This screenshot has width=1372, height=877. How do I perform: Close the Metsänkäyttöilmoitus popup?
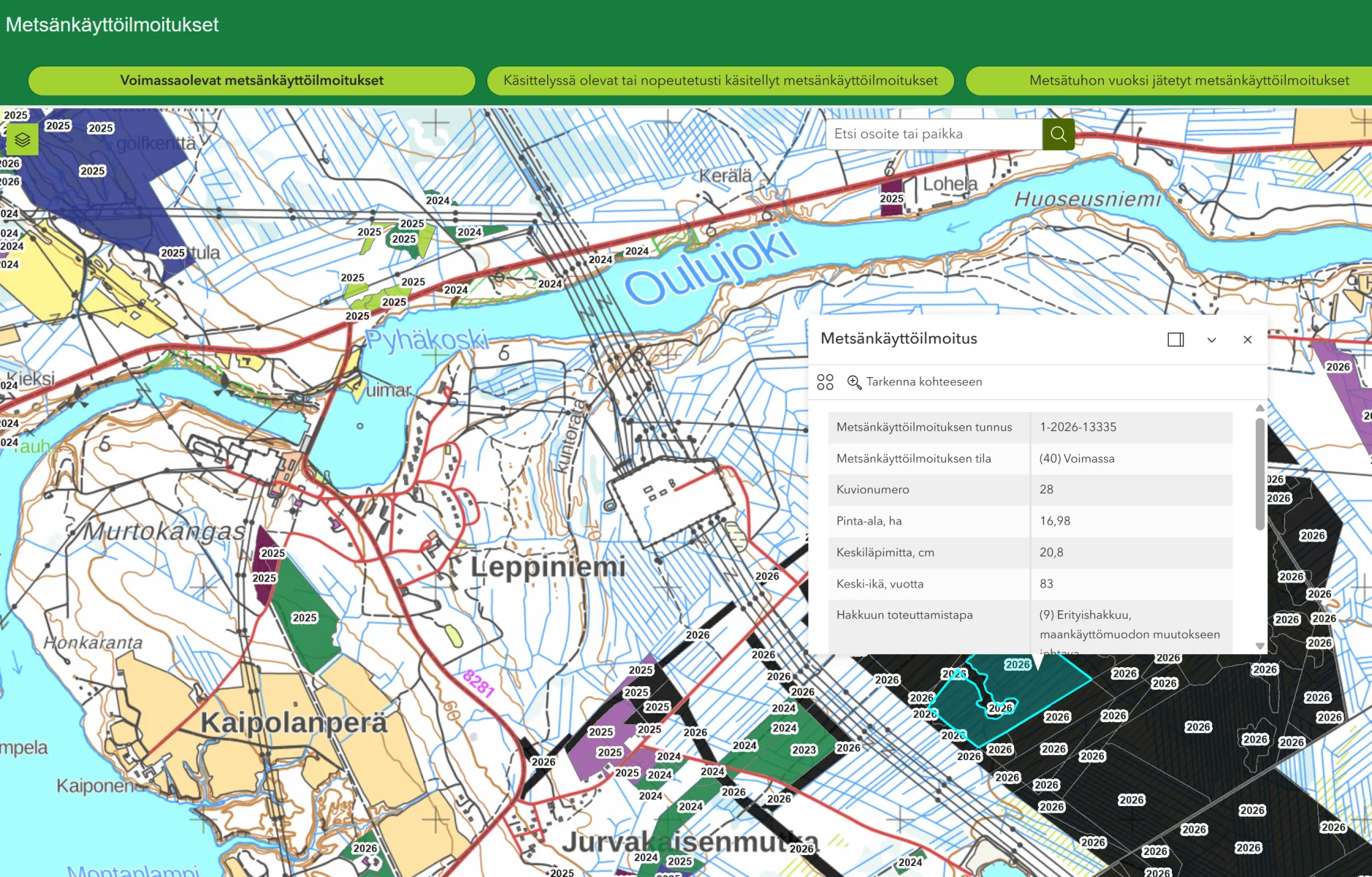tap(1247, 339)
